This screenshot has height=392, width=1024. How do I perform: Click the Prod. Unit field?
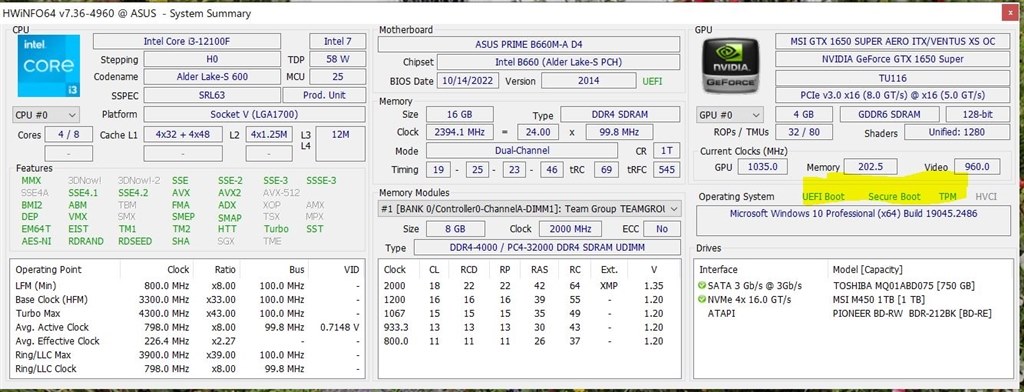tap(324, 95)
